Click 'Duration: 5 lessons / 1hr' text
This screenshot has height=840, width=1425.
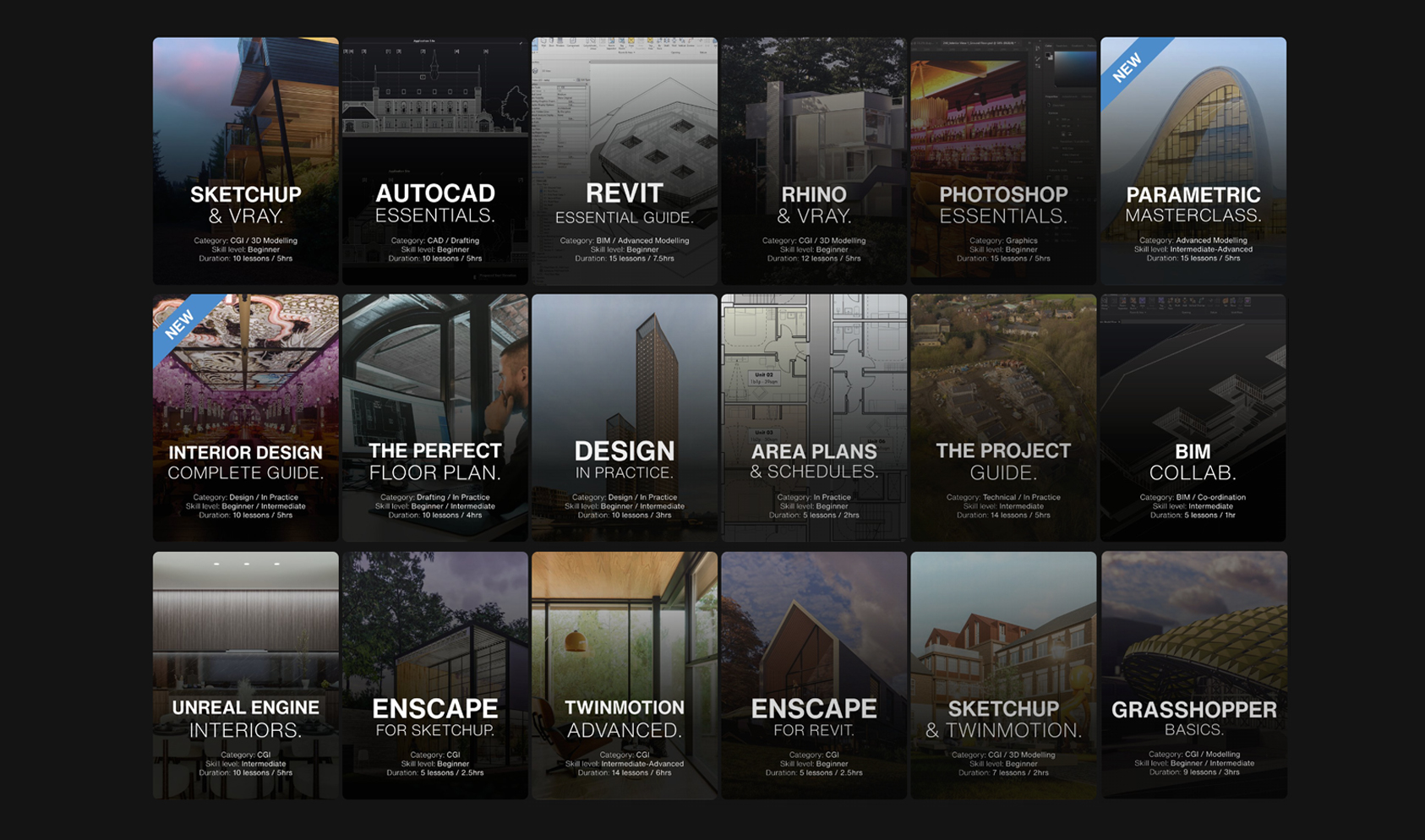1193,515
